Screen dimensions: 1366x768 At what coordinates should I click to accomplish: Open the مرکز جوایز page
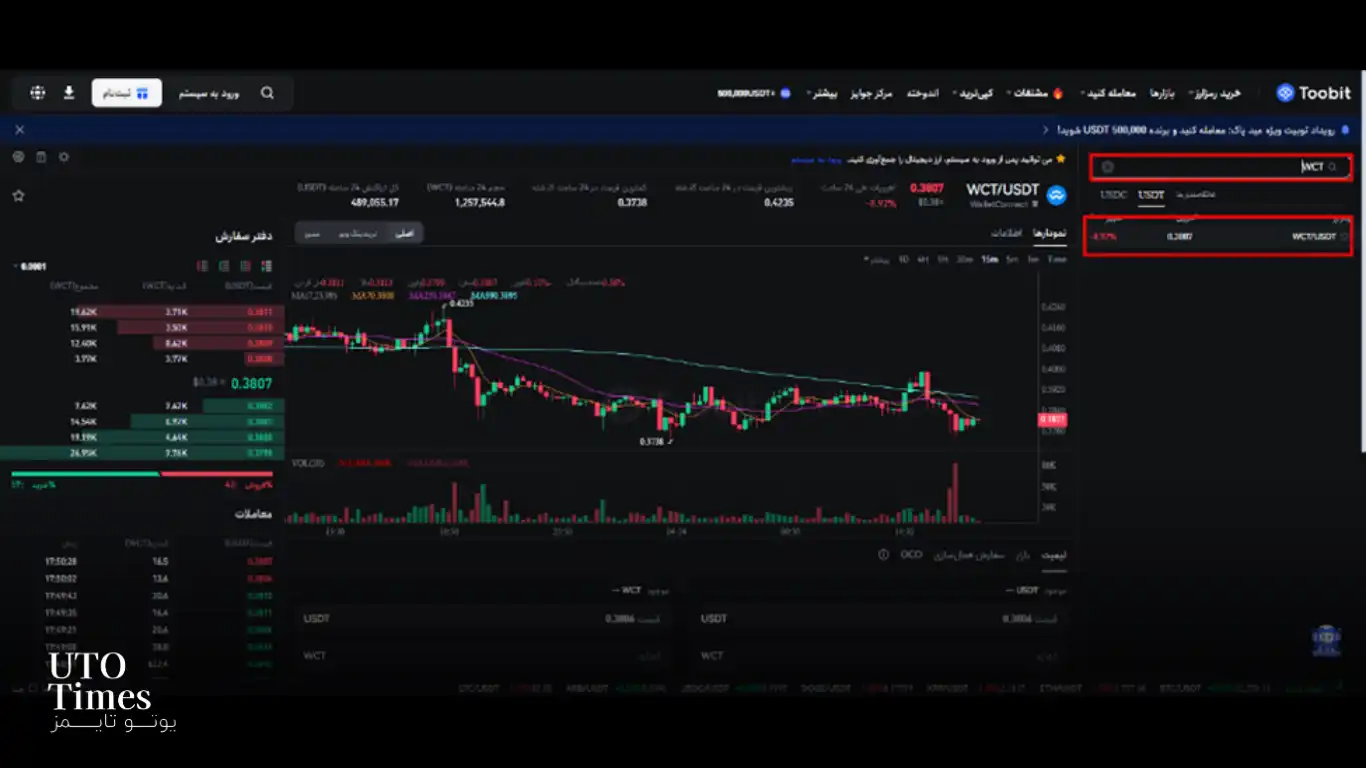coord(871,93)
